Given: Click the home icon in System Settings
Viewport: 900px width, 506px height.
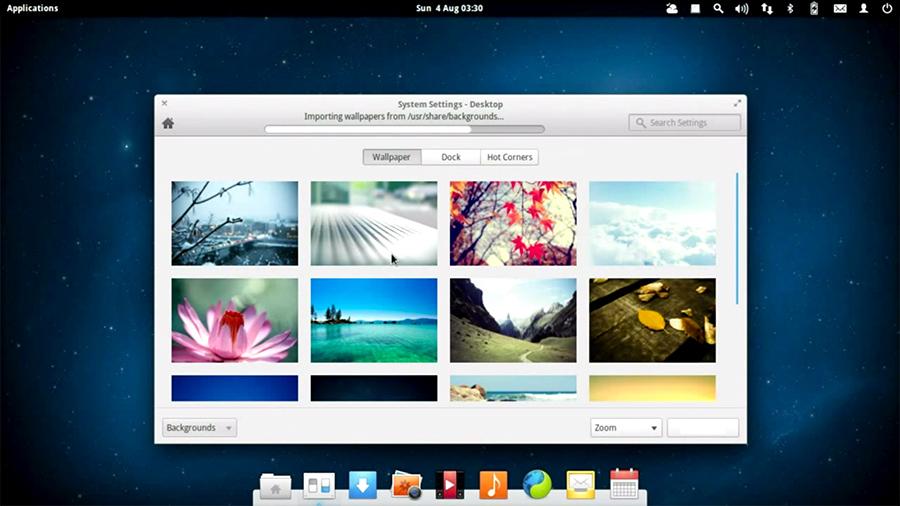Looking at the screenshot, I should tap(168, 123).
